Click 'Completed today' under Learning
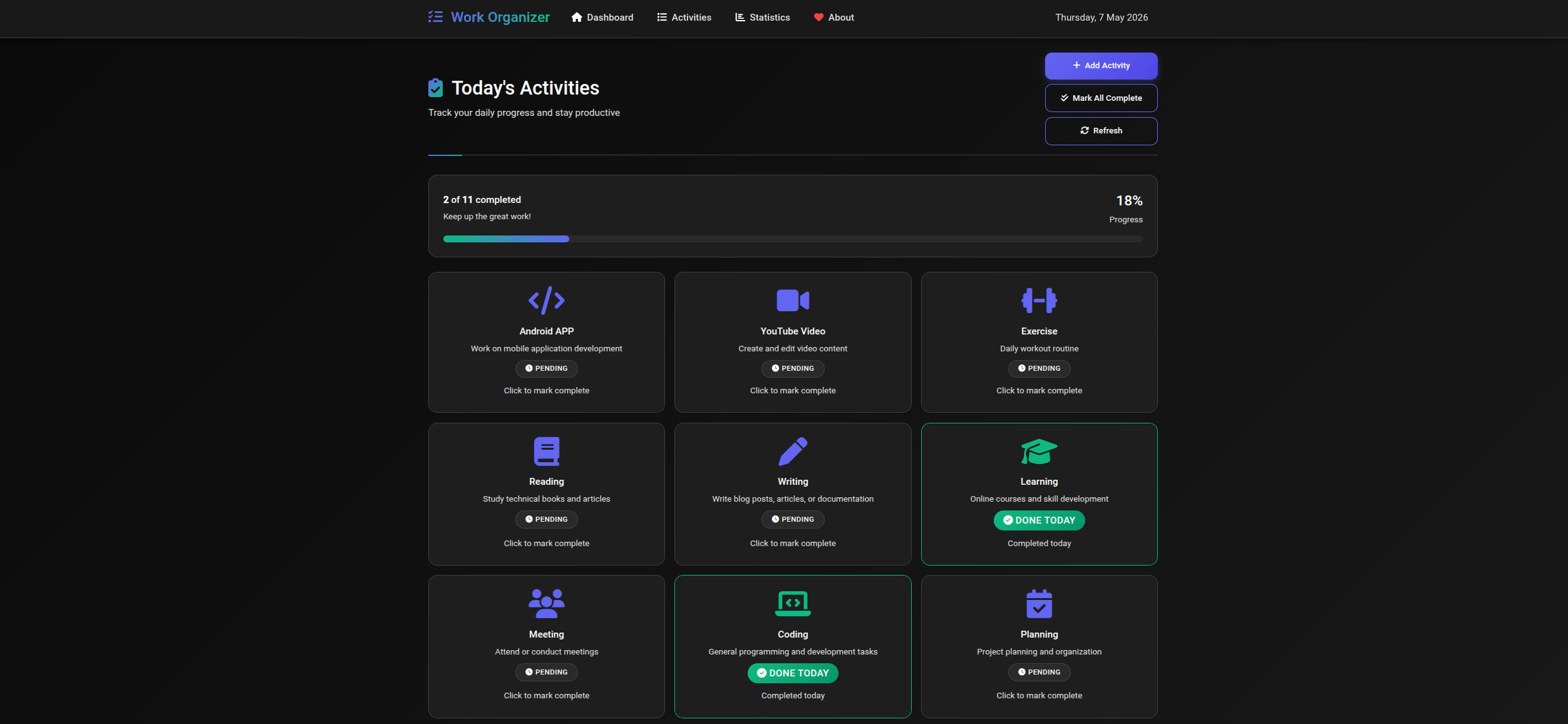This screenshot has width=1568, height=724. (x=1039, y=543)
